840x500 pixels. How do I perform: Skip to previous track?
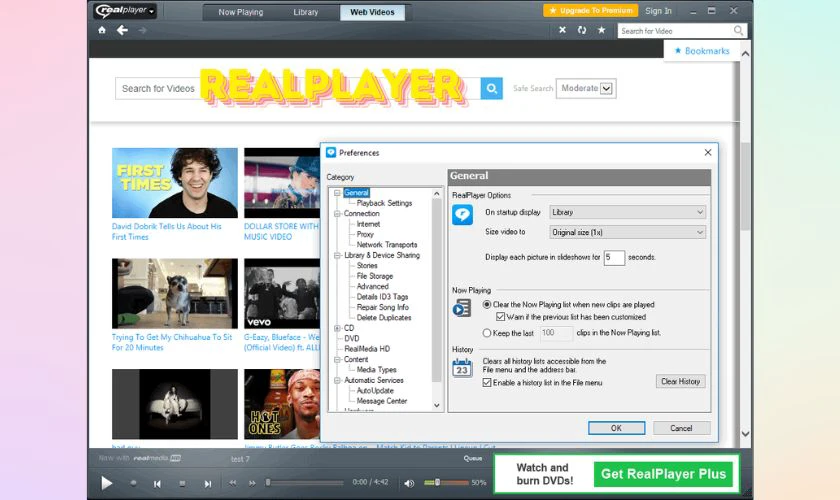[157, 483]
